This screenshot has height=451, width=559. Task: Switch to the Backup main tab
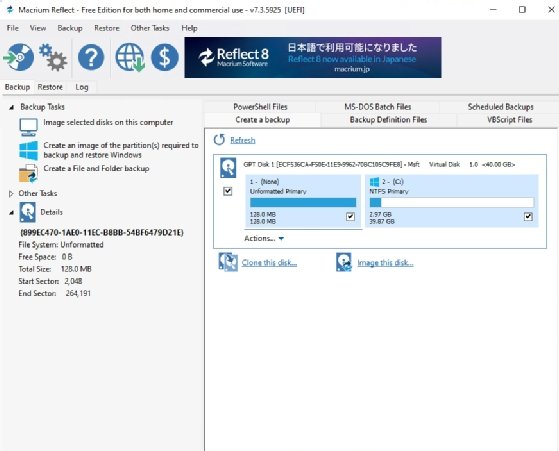pyautogui.click(x=17, y=87)
